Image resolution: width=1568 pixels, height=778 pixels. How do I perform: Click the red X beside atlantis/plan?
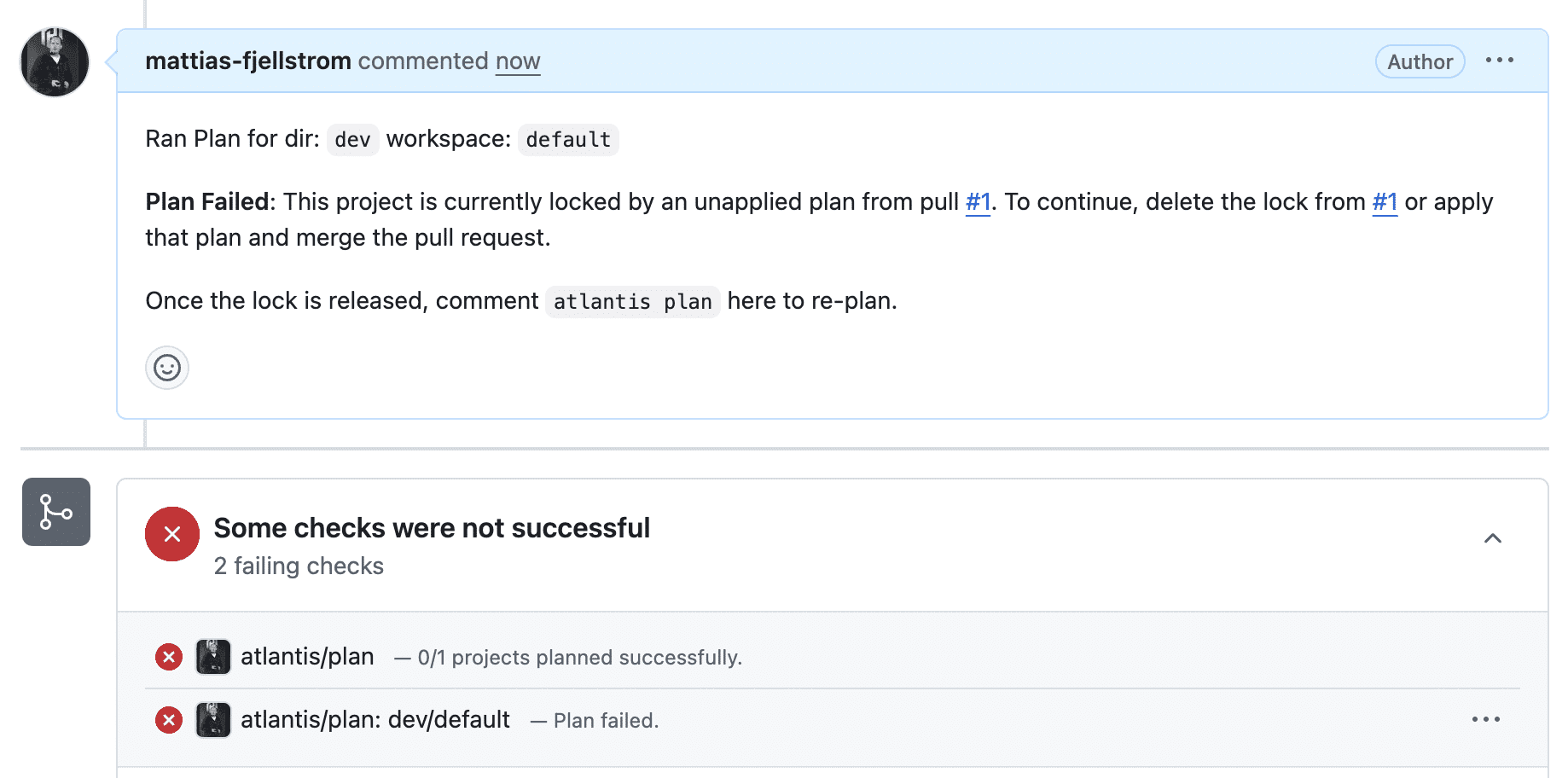pyautogui.click(x=169, y=657)
